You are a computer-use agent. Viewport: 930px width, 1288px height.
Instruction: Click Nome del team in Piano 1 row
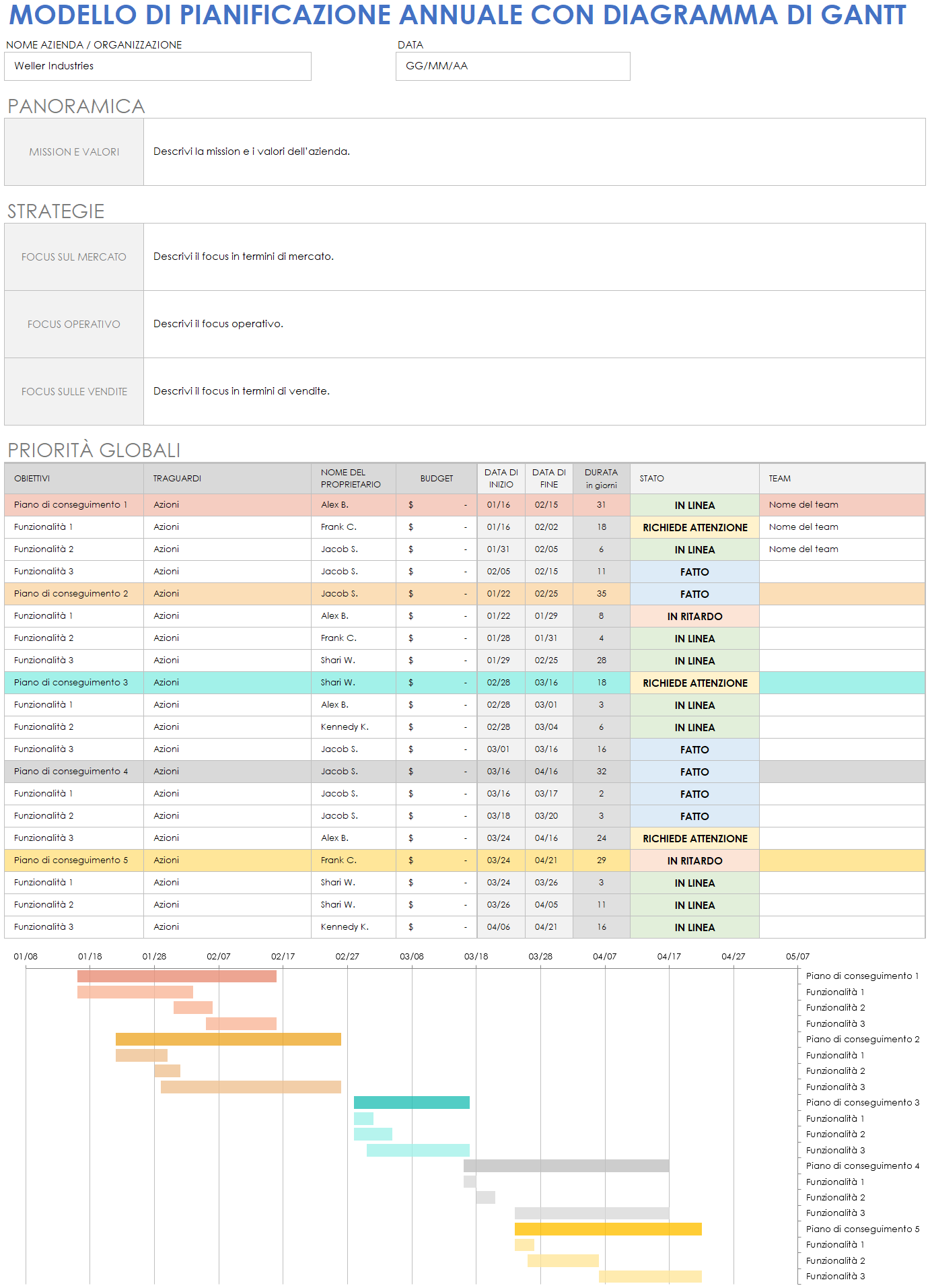point(842,505)
